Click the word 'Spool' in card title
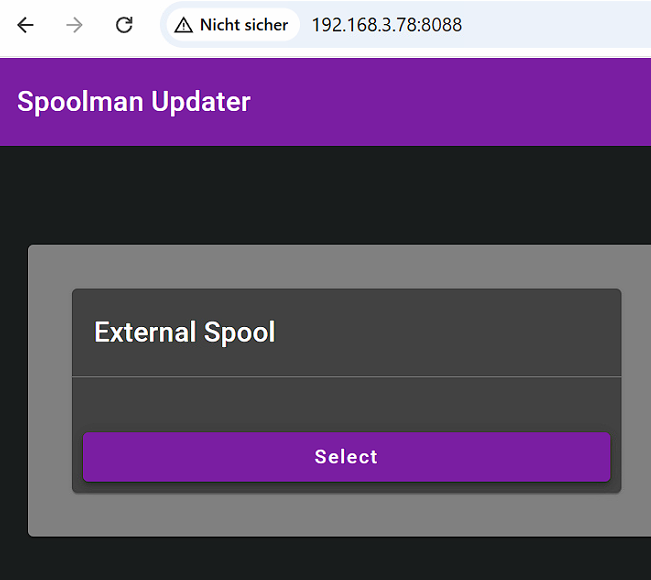The image size is (651, 580). tap(240, 332)
